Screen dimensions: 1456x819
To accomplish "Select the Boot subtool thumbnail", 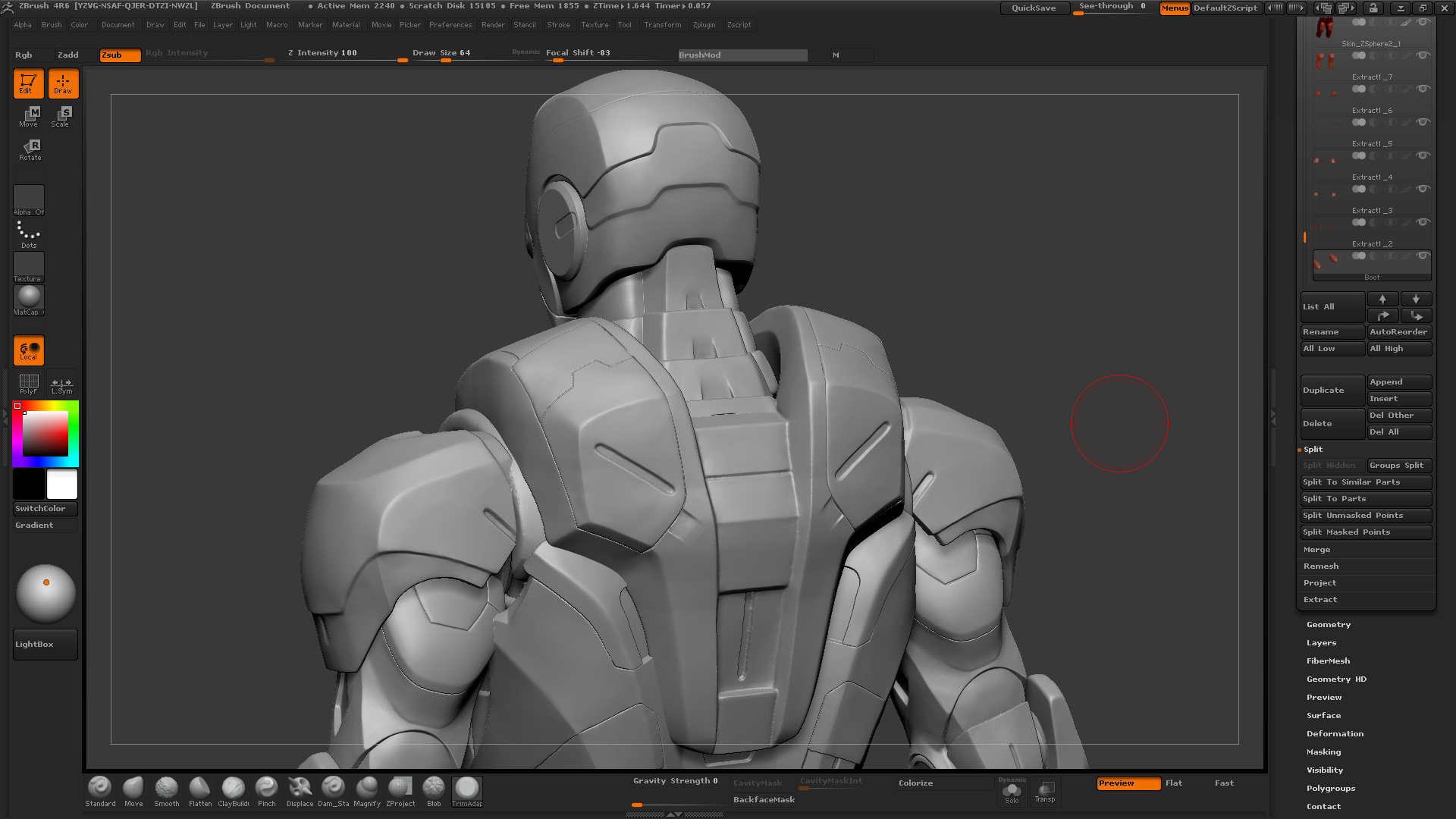I will [1327, 262].
